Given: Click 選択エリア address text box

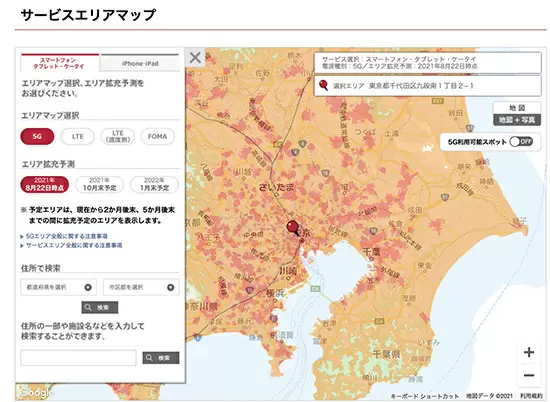Looking at the screenshot, I should point(428,86).
